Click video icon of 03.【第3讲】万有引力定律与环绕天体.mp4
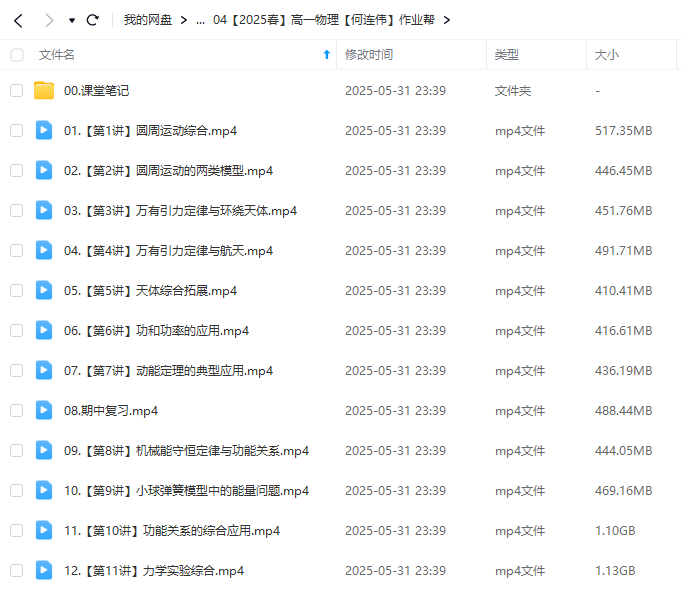Screen dimensions: 681x596 click(44, 210)
